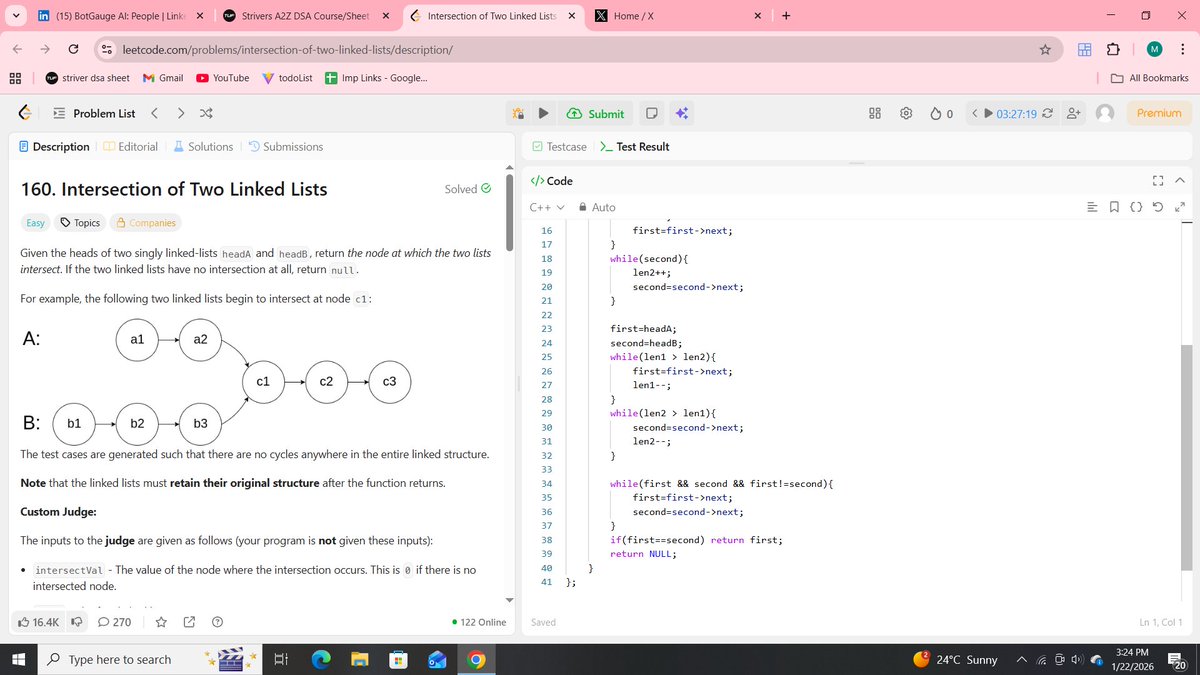Show hidden system tray icons chevron

pos(1023,659)
